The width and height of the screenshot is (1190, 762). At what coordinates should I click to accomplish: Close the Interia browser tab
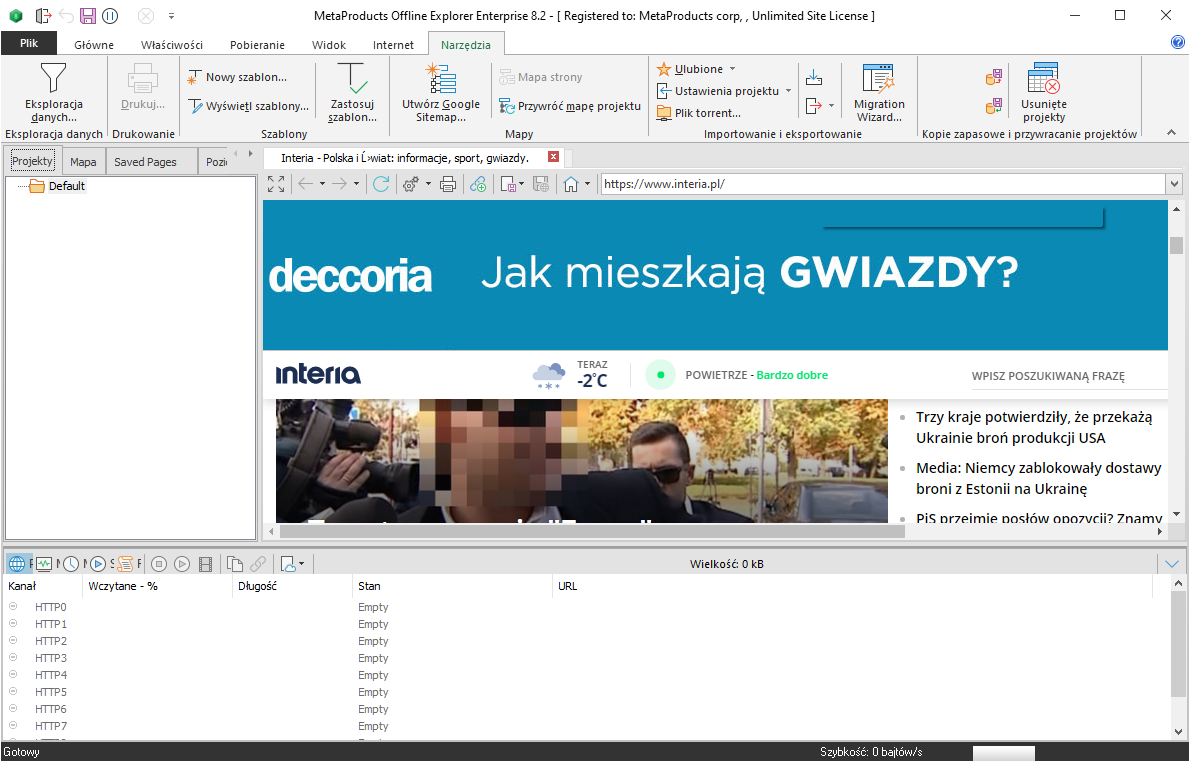point(553,157)
